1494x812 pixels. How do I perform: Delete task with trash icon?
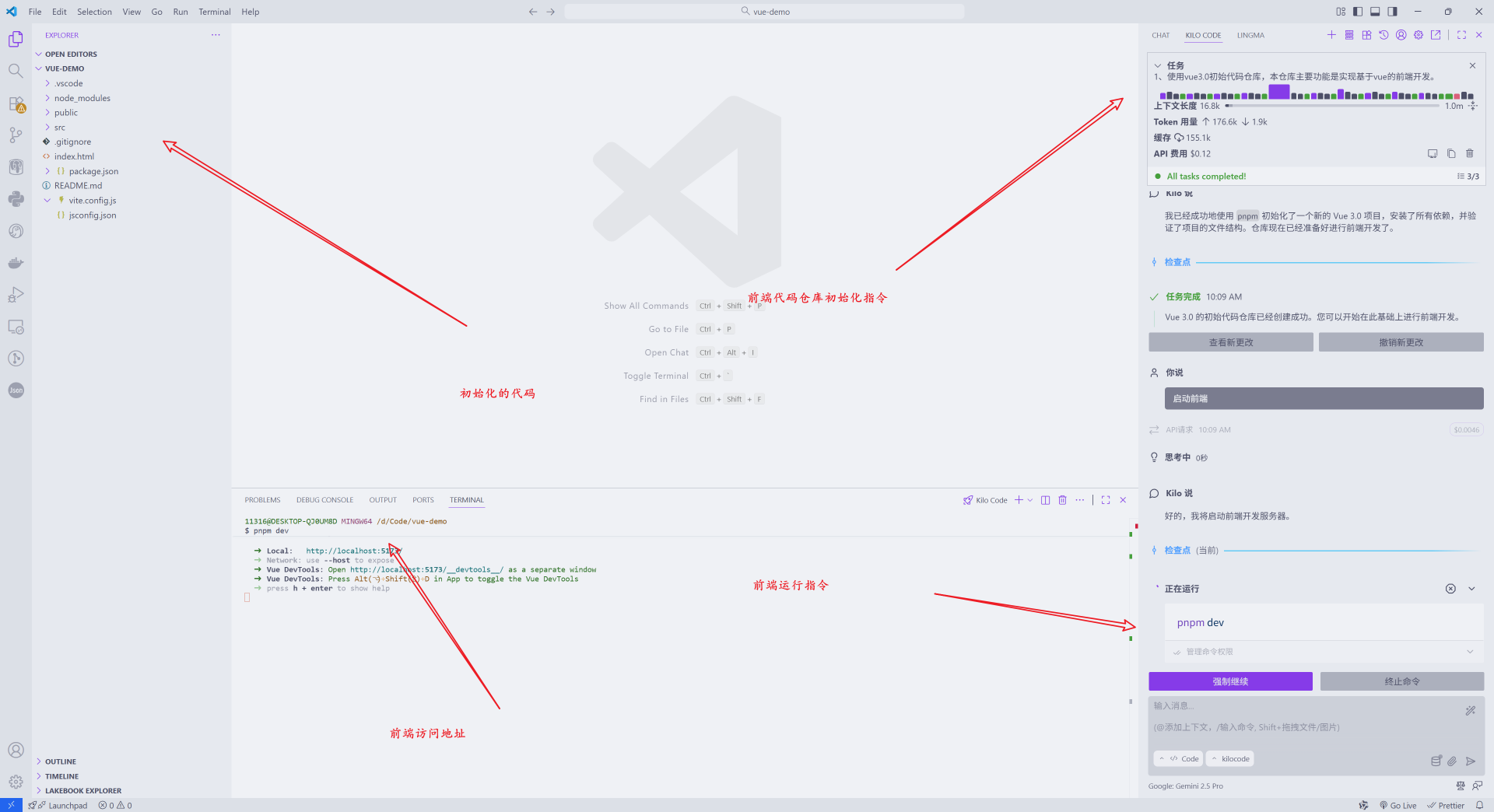(1470, 154)
